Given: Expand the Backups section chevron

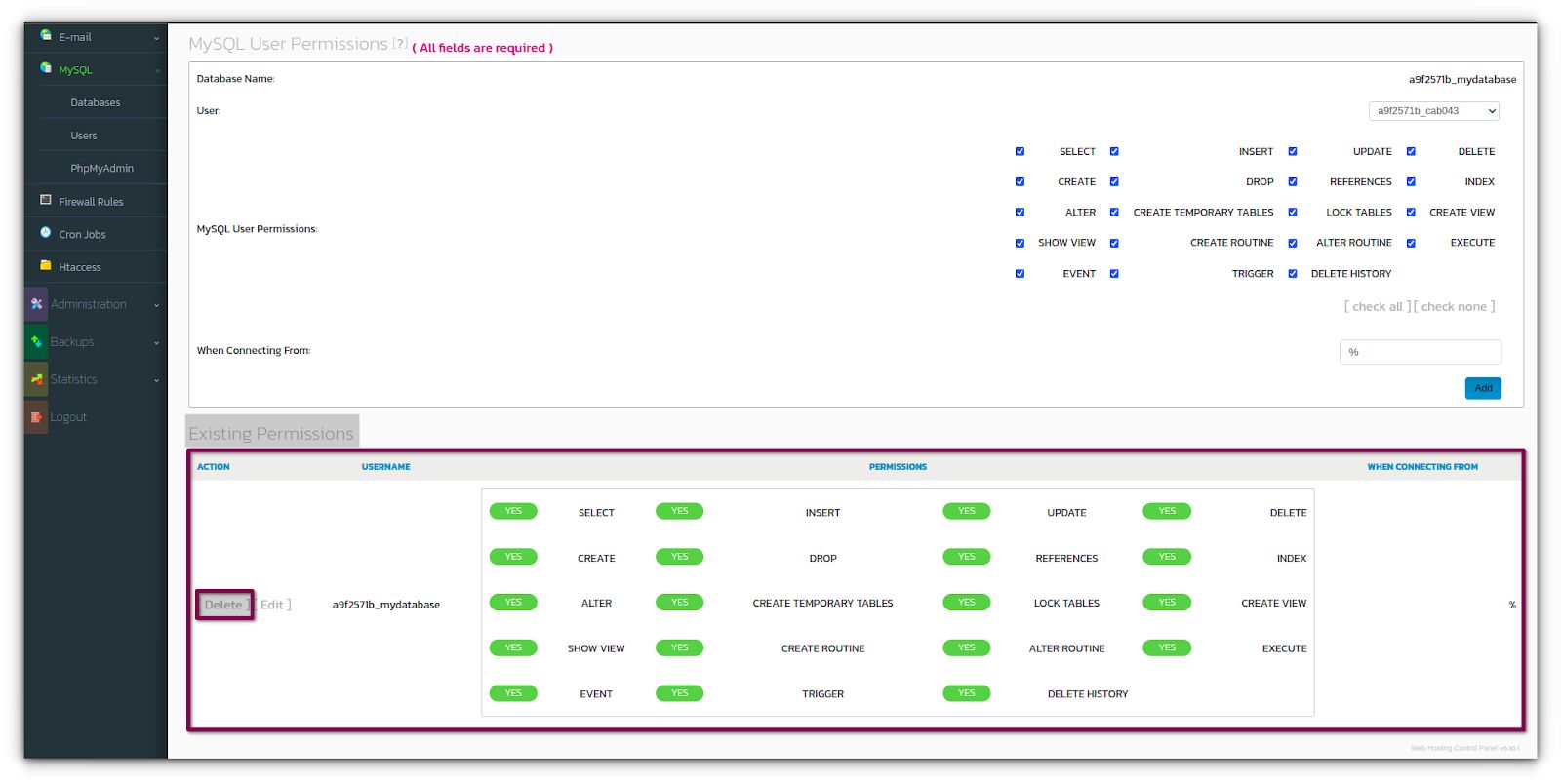Looking at the screenshot, I should pos(156,342).
